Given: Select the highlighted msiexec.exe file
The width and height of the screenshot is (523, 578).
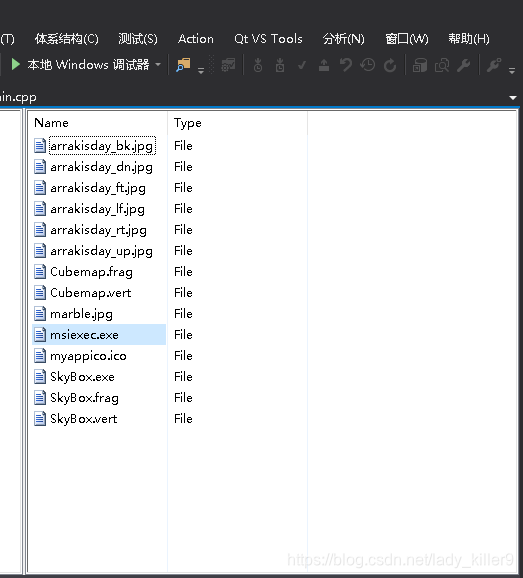Looking at the screenshot, I should pyautogui.click(x=84, y=335).
